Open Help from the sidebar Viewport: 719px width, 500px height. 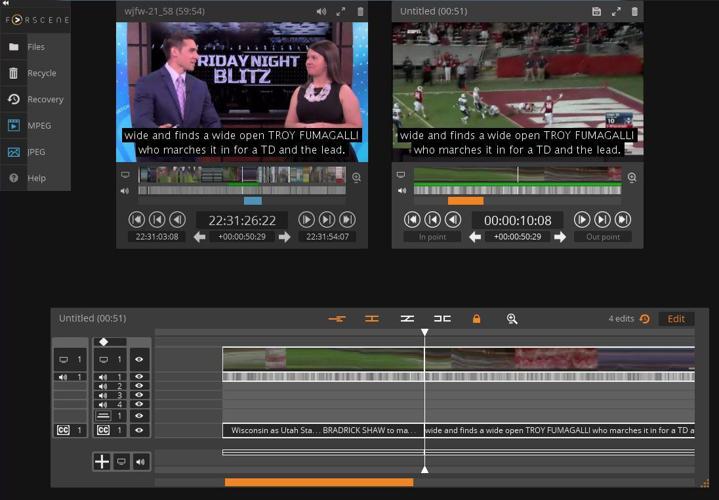point(35,178)
